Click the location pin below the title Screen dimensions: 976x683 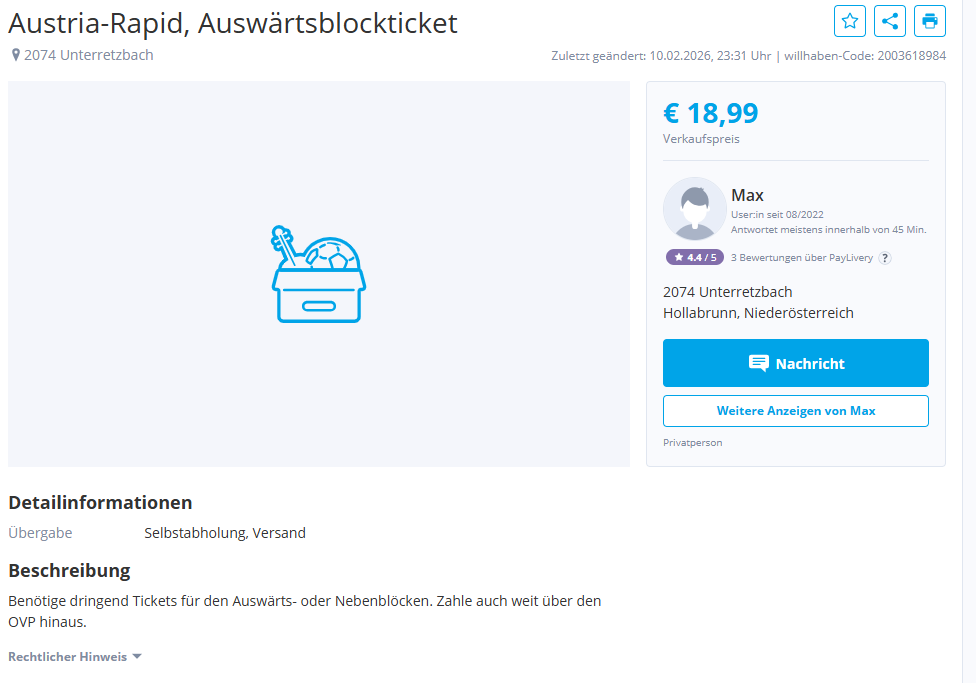[x=15, y=55]
